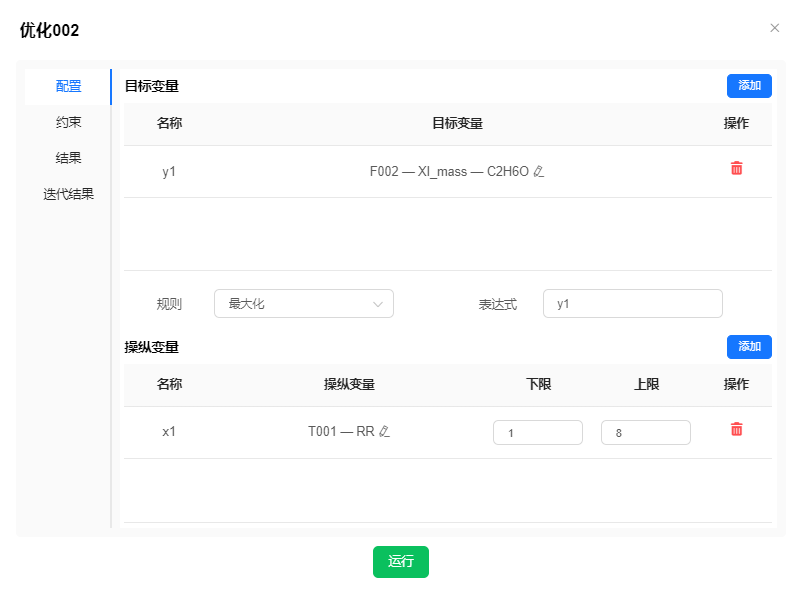Select the T001 — RR text

(x=341, y=431)
